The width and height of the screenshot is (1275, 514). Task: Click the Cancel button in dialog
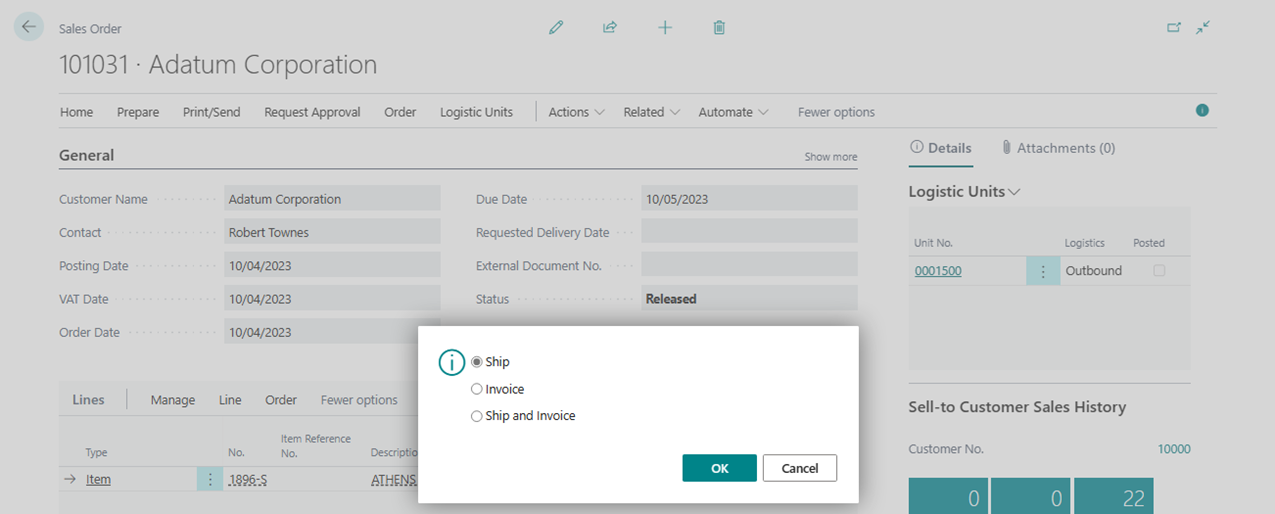click(x=799, y=468)
